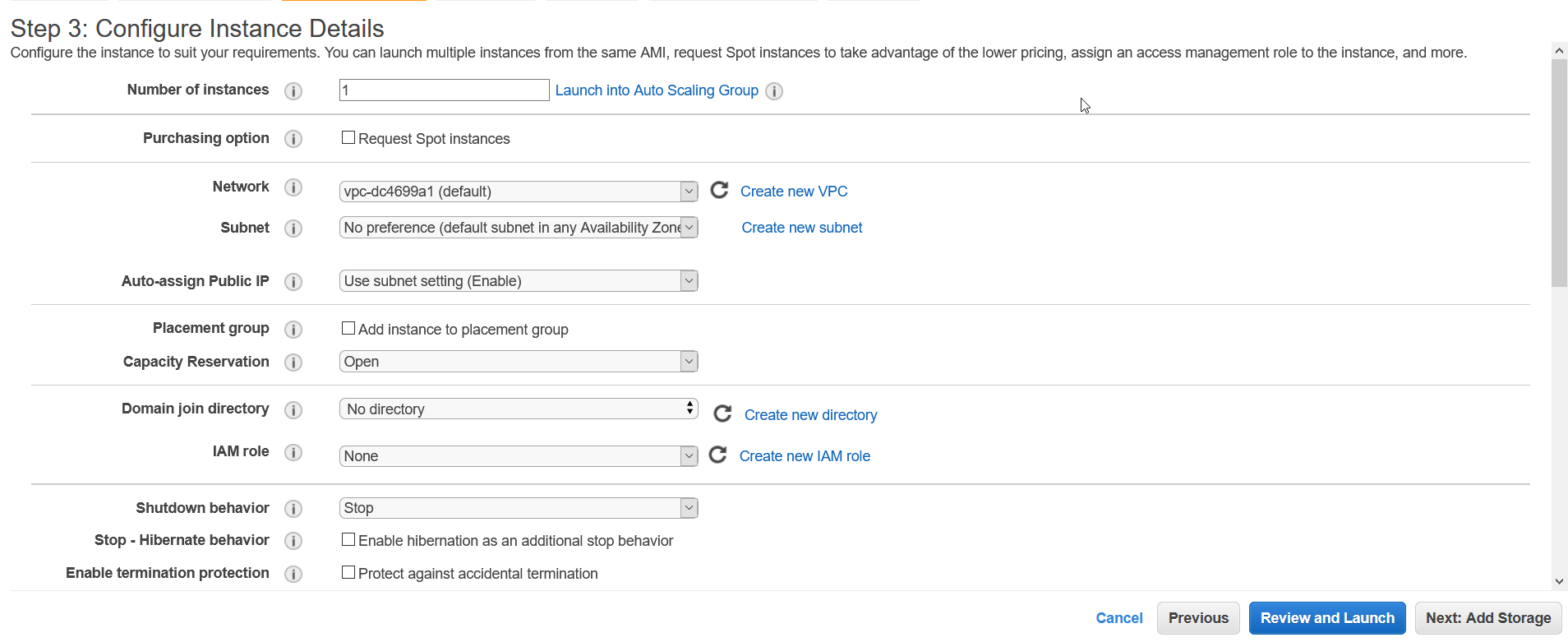View info about Shutdown behavior
The height and width of the screenshot is (642, 1568).
[x=293, y=509]
